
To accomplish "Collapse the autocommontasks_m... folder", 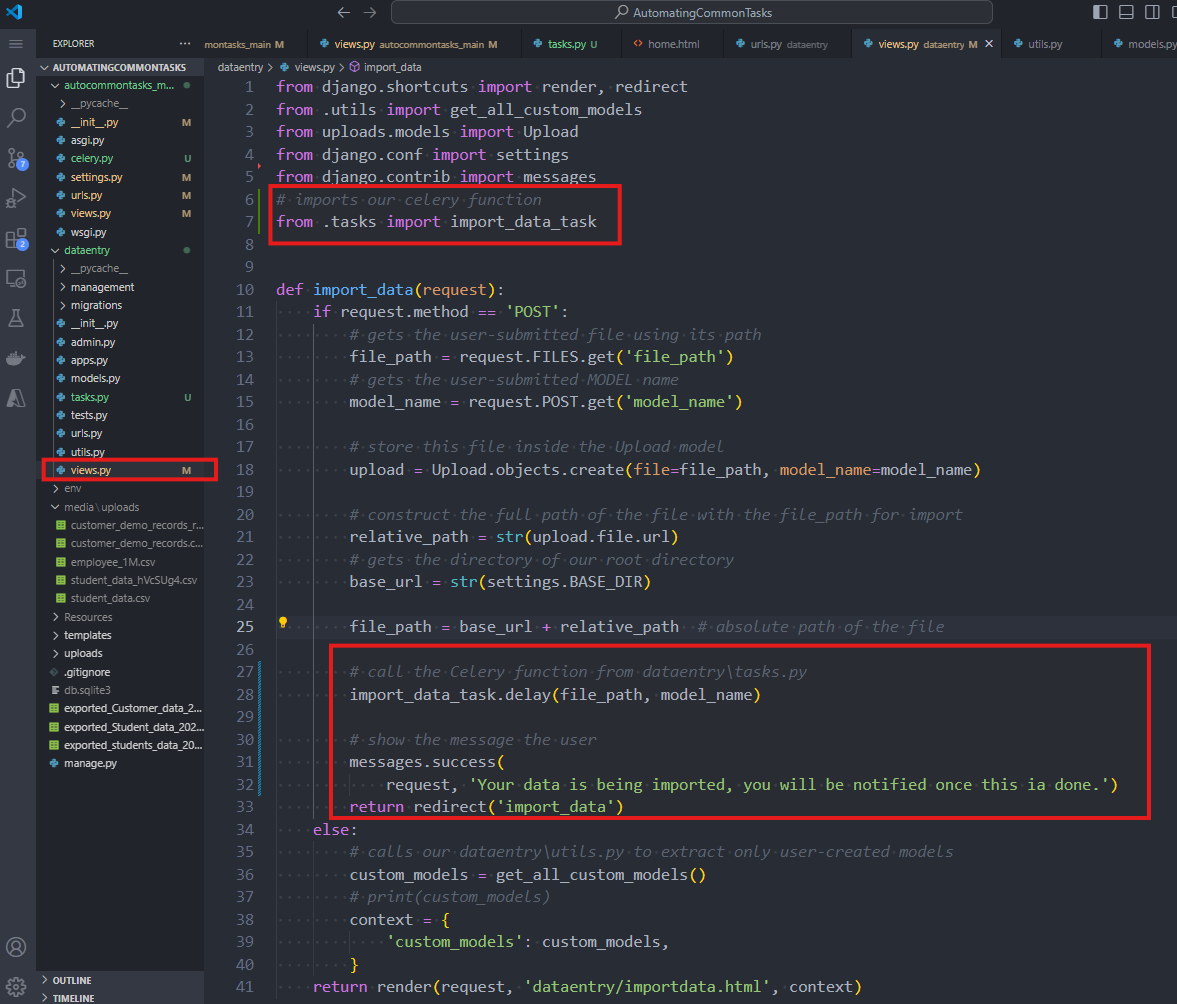I will (x=120, y=86).
